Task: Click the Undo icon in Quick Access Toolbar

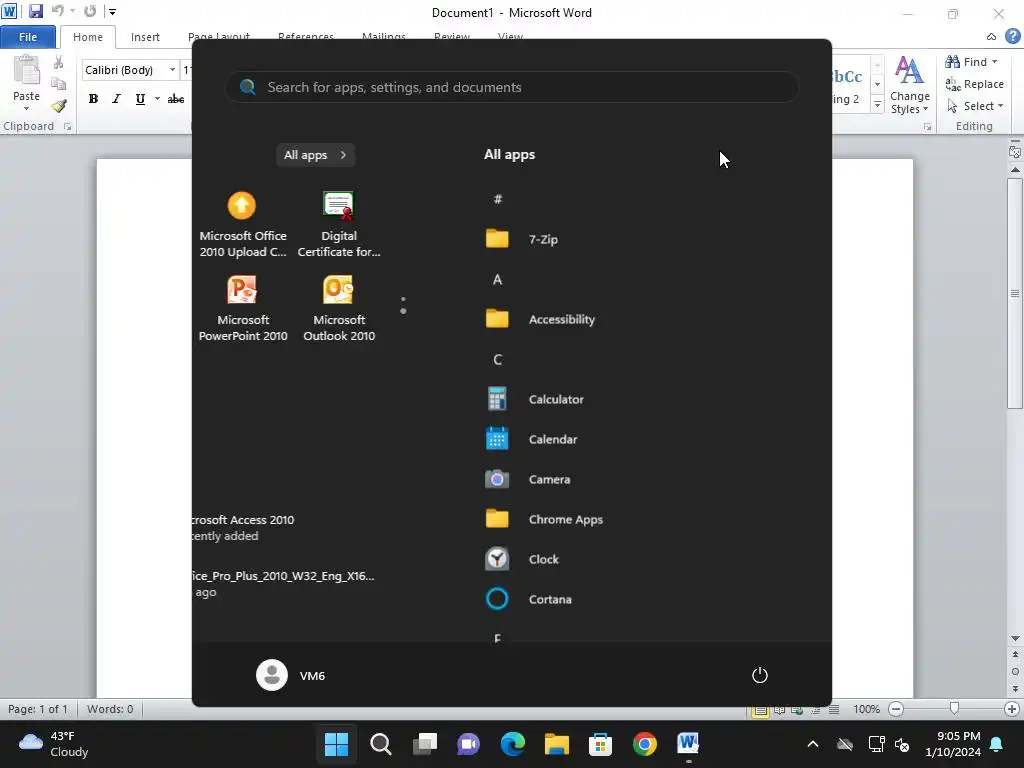Action: point(57,11)
